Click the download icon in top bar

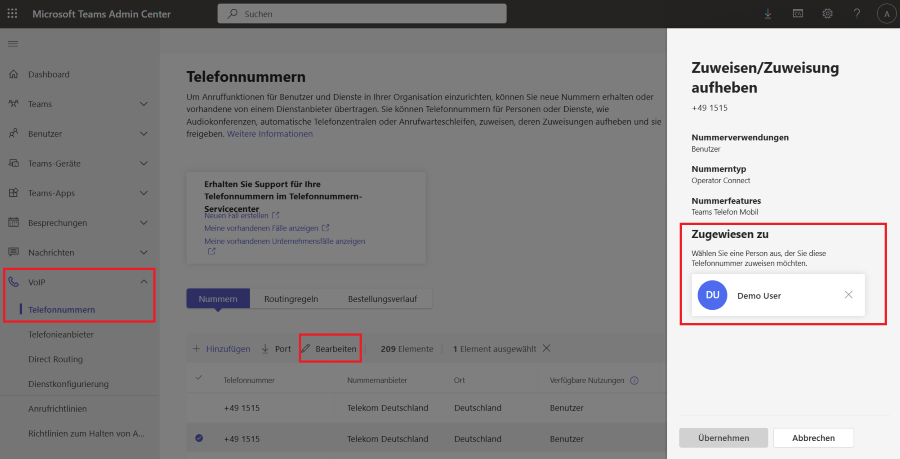768,14
